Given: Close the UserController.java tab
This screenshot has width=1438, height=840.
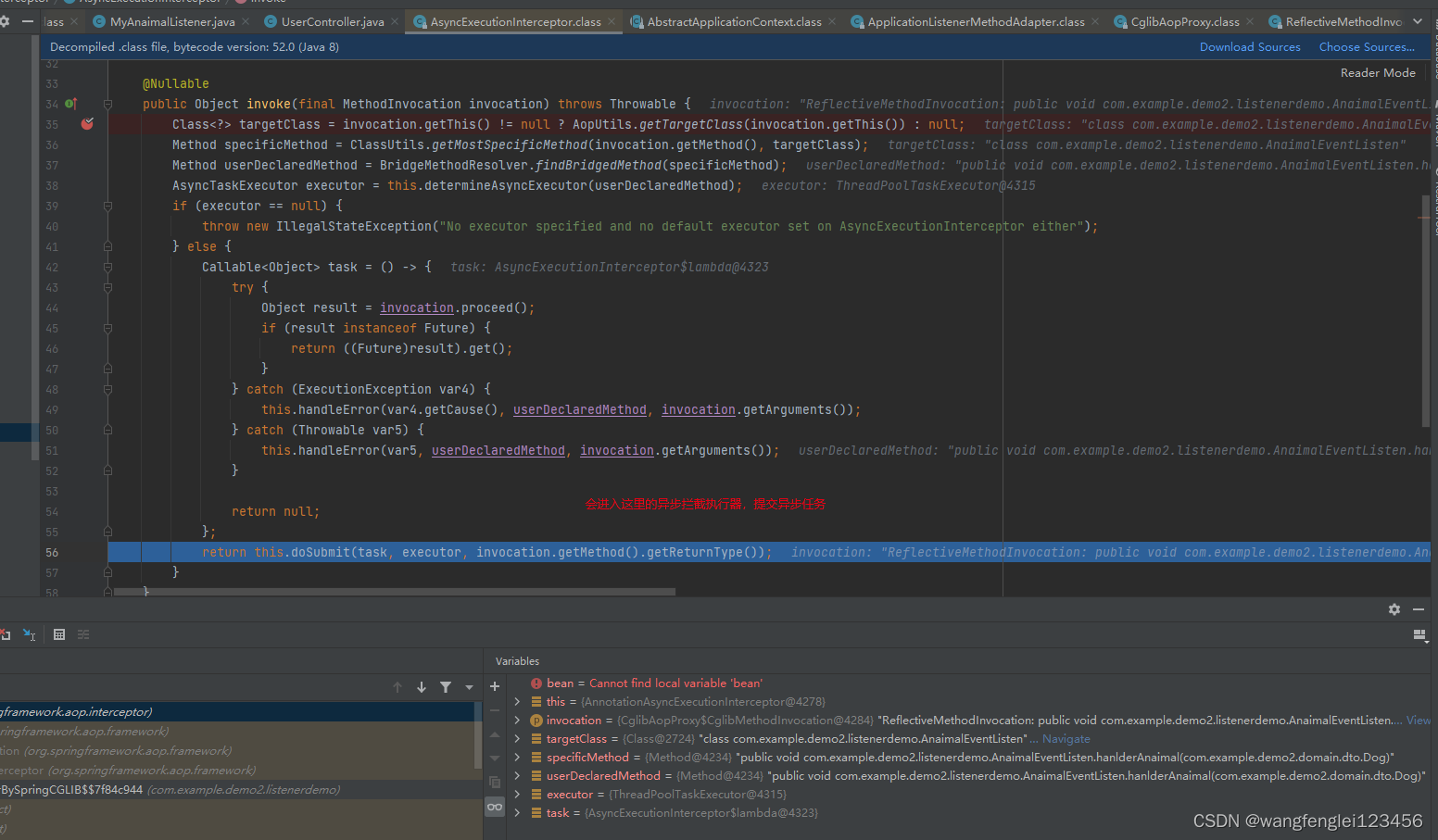Looking at the screenshot, I should click(x=395, y=21).
